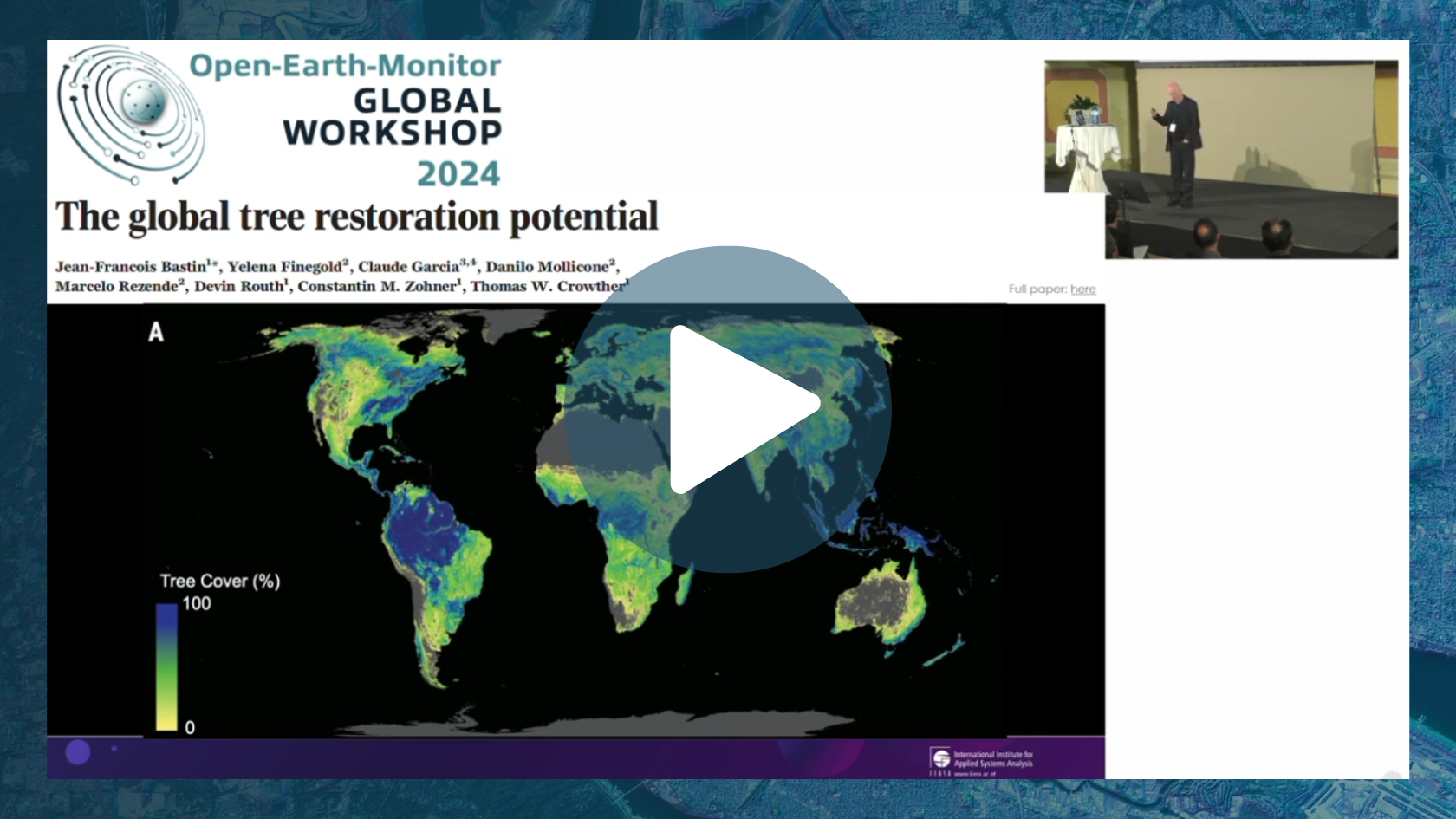Click the author name Thomas W. Crowther
Viewport: 1456px width, 819px height.
[548, 287]
